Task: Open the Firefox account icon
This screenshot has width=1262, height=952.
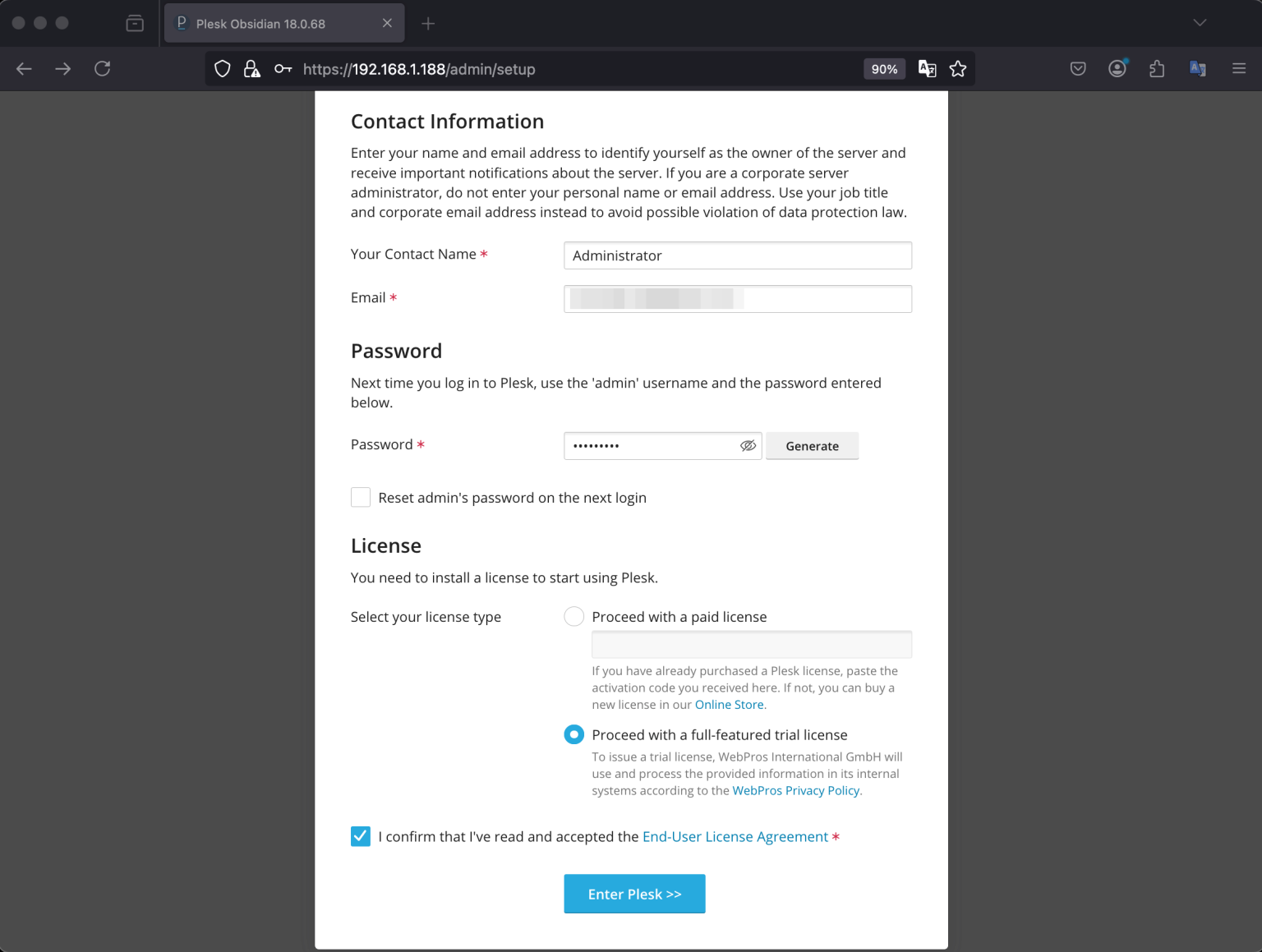Action: pyautogui.click(x=1117, y=69)
